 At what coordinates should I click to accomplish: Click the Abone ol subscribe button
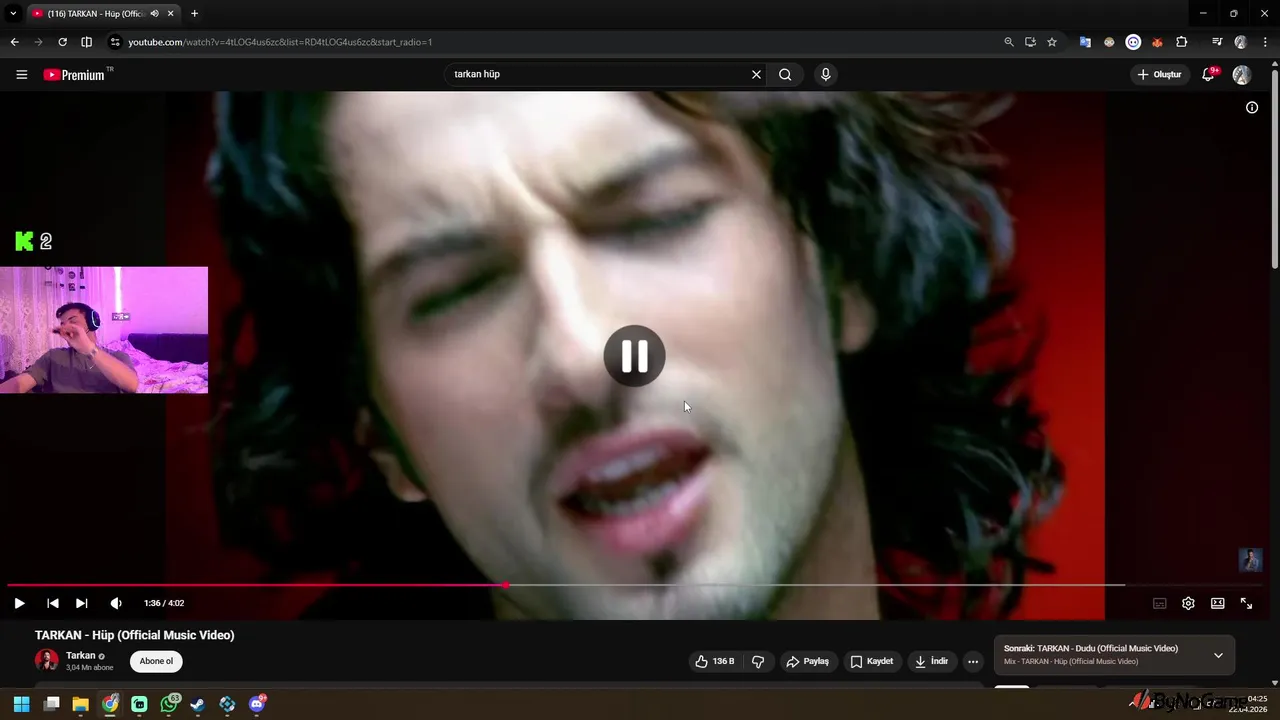click(x=156, y=661)
